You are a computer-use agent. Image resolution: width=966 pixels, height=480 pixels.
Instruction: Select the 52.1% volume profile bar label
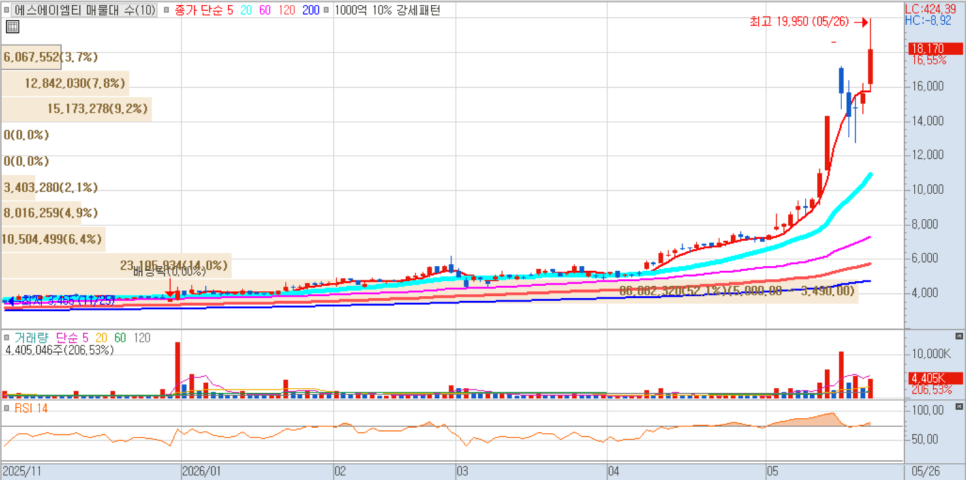pyautogui.click(x=737, y=290)
